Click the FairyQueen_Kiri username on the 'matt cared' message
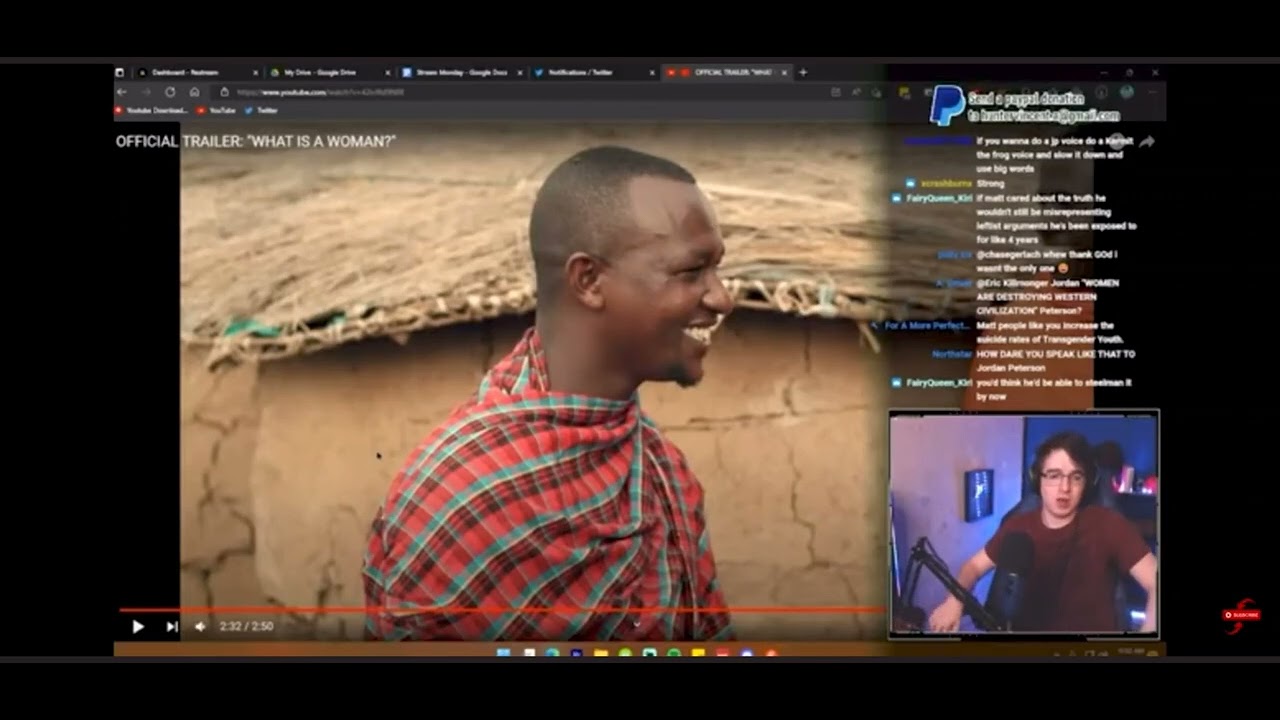The image size is (1280, 720). point(939,198)
